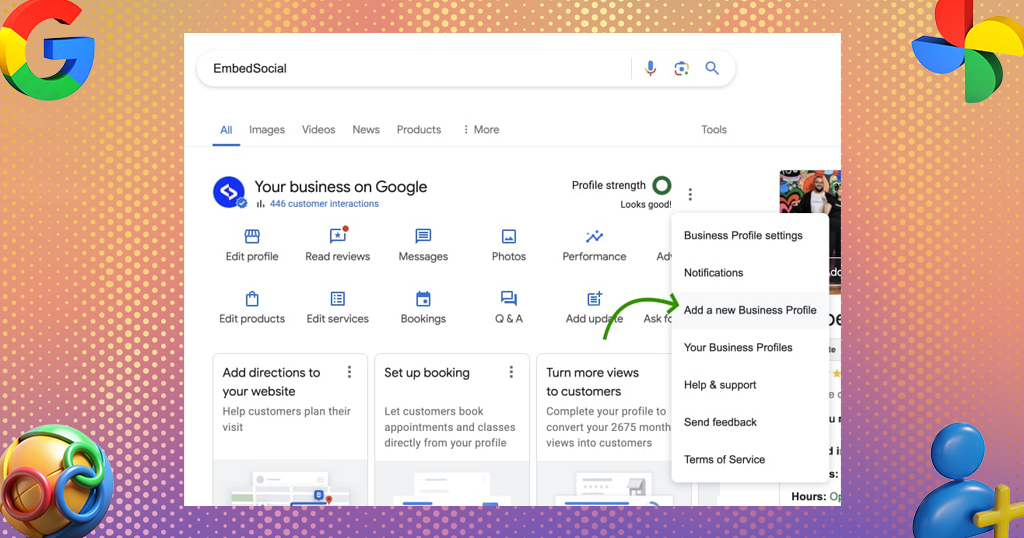Open three-dot menu beside Profile strength
This screenshot has height=538, width=1024.
[690, 194]
